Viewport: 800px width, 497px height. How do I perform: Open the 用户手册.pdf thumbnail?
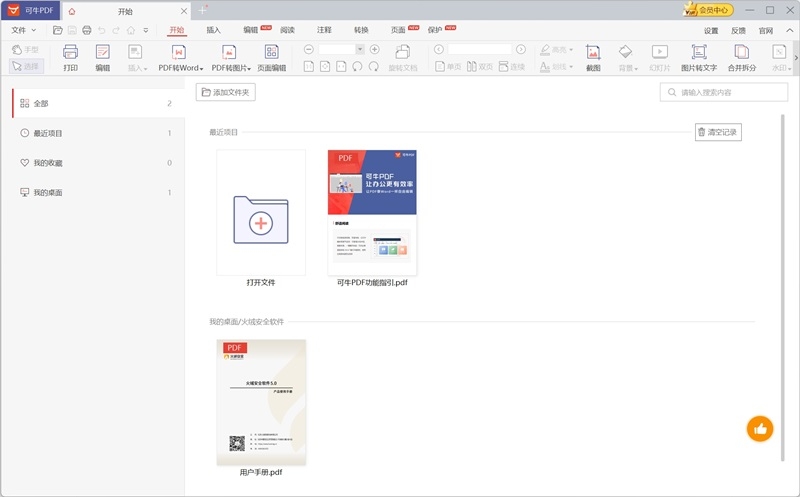[261, 402]
